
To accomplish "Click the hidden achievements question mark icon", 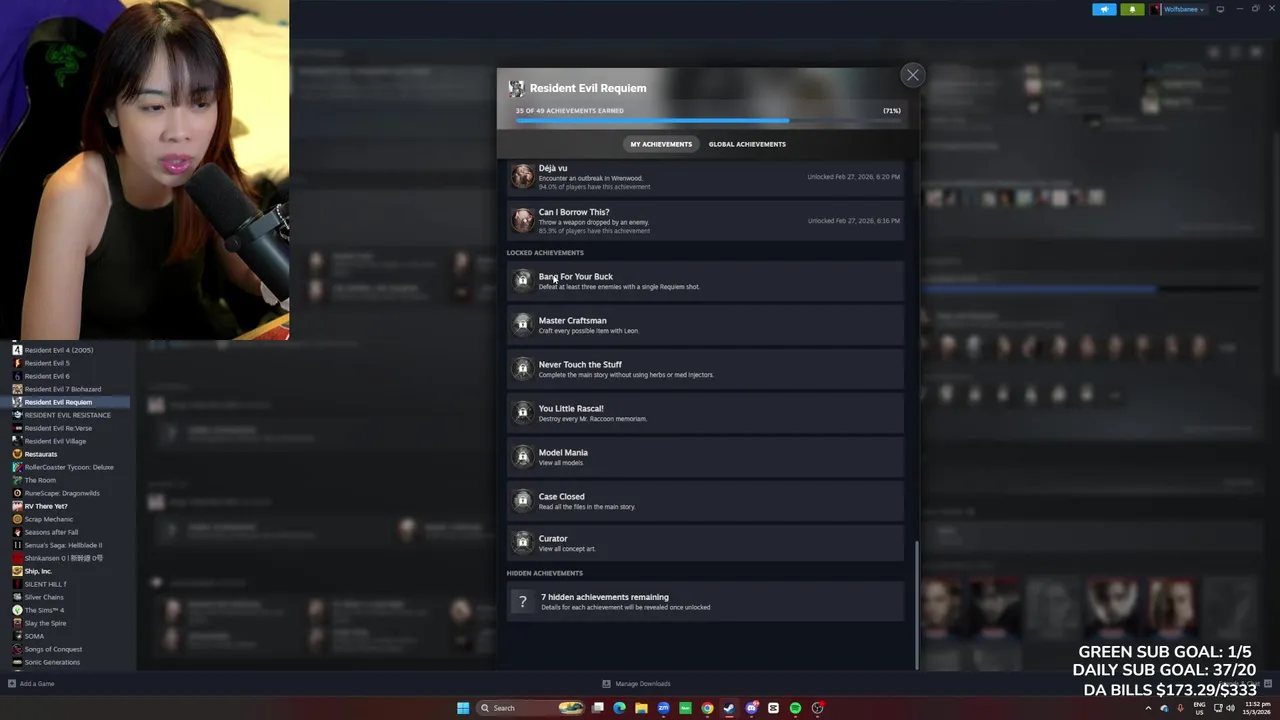I will pos(522,602).
